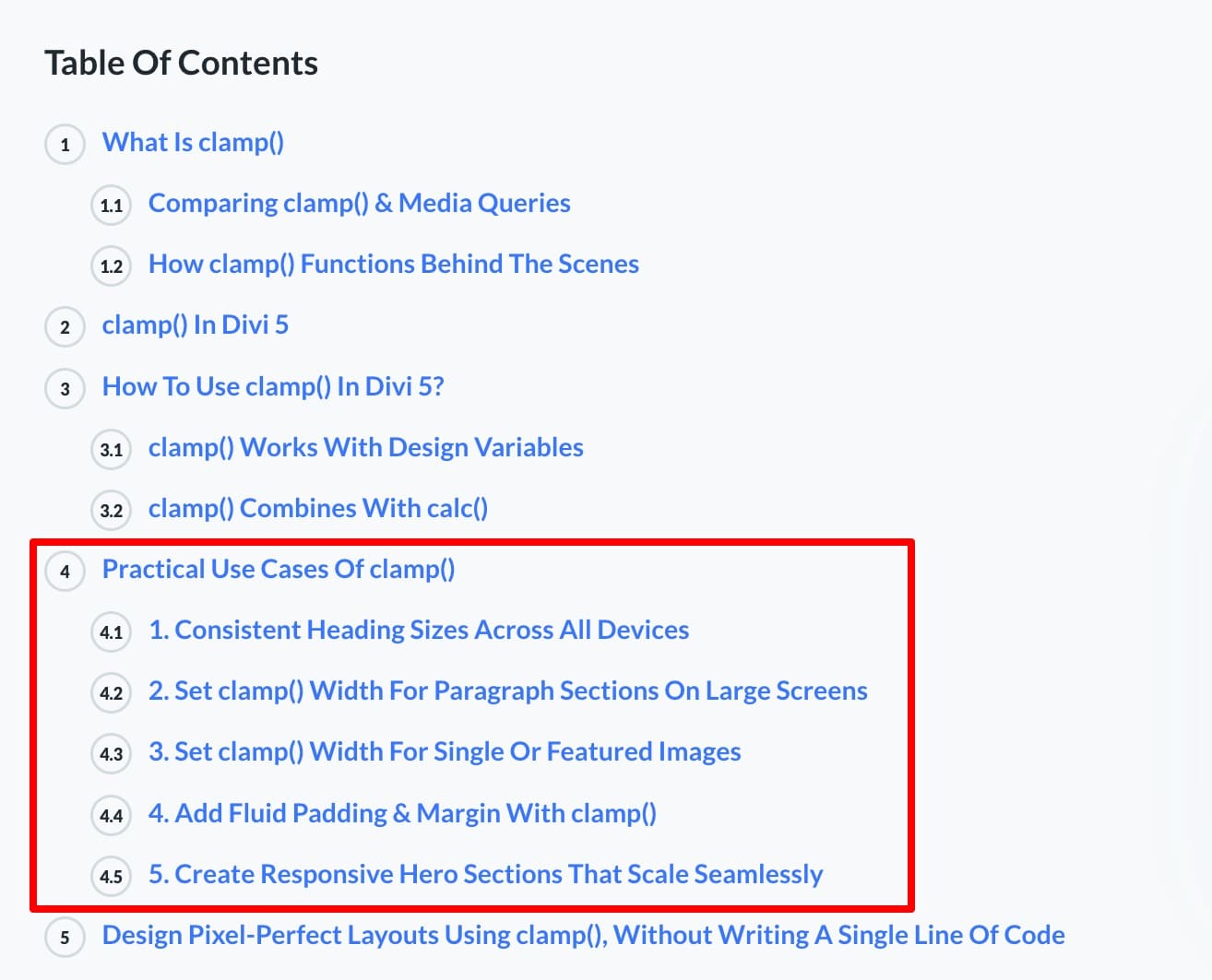This screenshot has height=980, width=1212.
Task: Open the "clamp() In Divi 5" link
Action: 196,325
